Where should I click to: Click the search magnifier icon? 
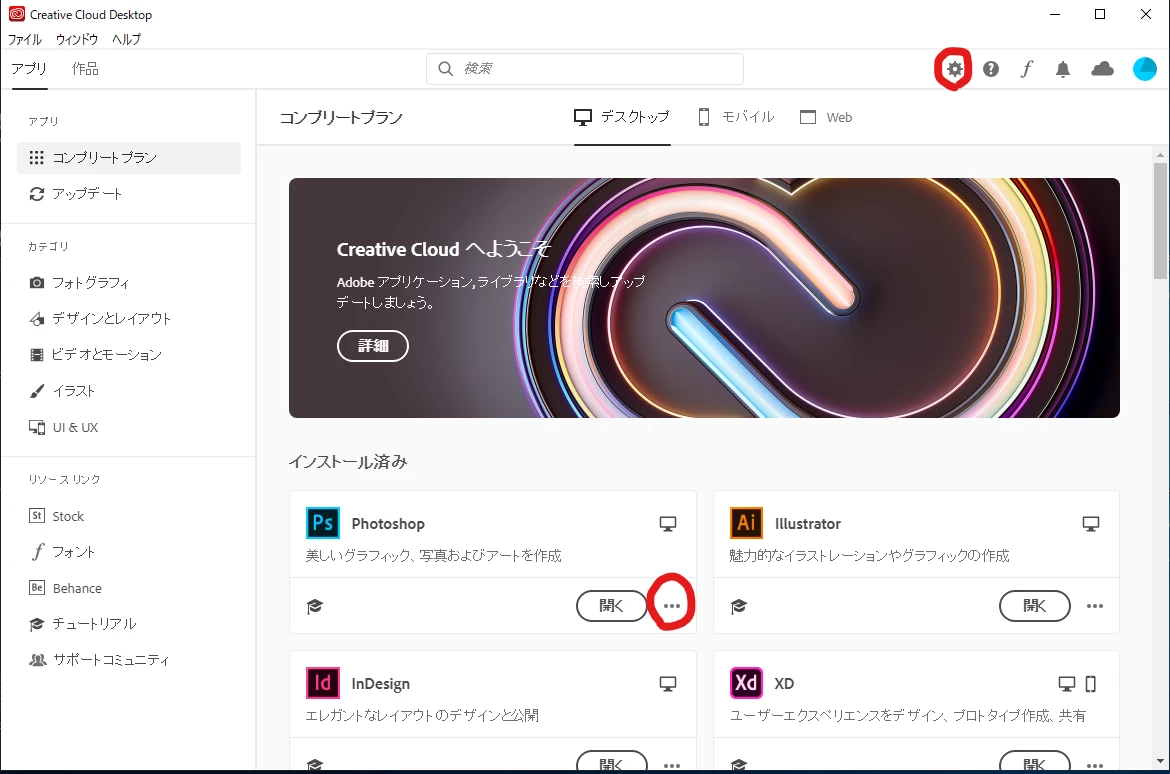click(x=445, y=69)
